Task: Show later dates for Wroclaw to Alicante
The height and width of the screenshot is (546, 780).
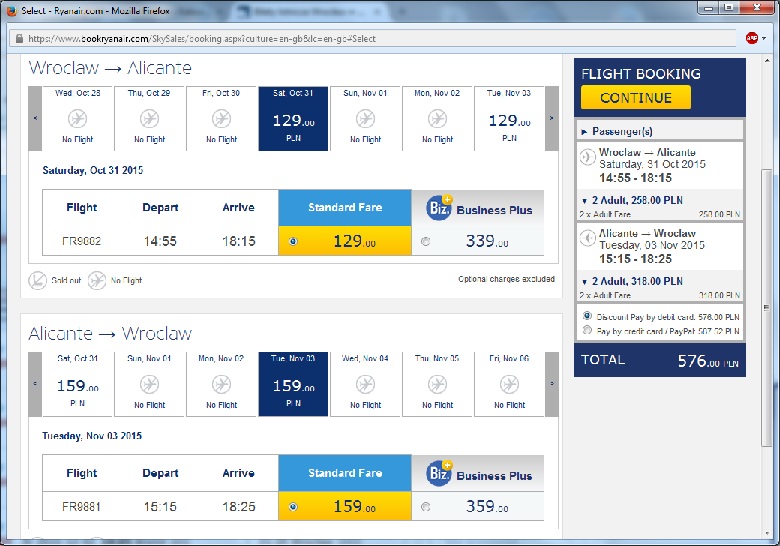Action: [552, 118]
